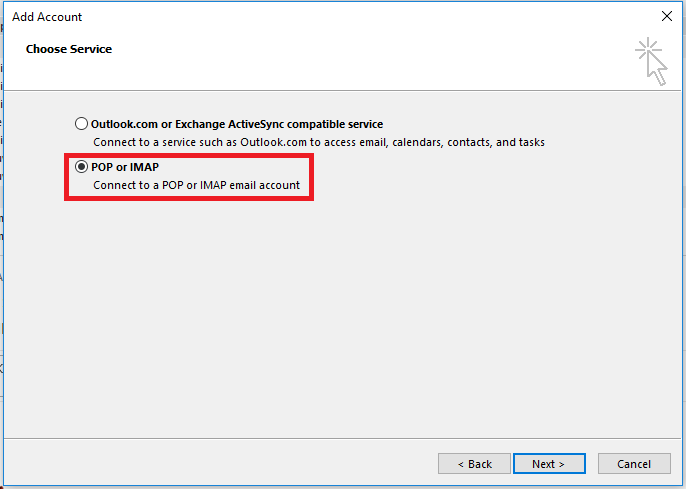Click empty gray area beside Back button
Viewport: 686px width, 489px height.
pos(250,464)
